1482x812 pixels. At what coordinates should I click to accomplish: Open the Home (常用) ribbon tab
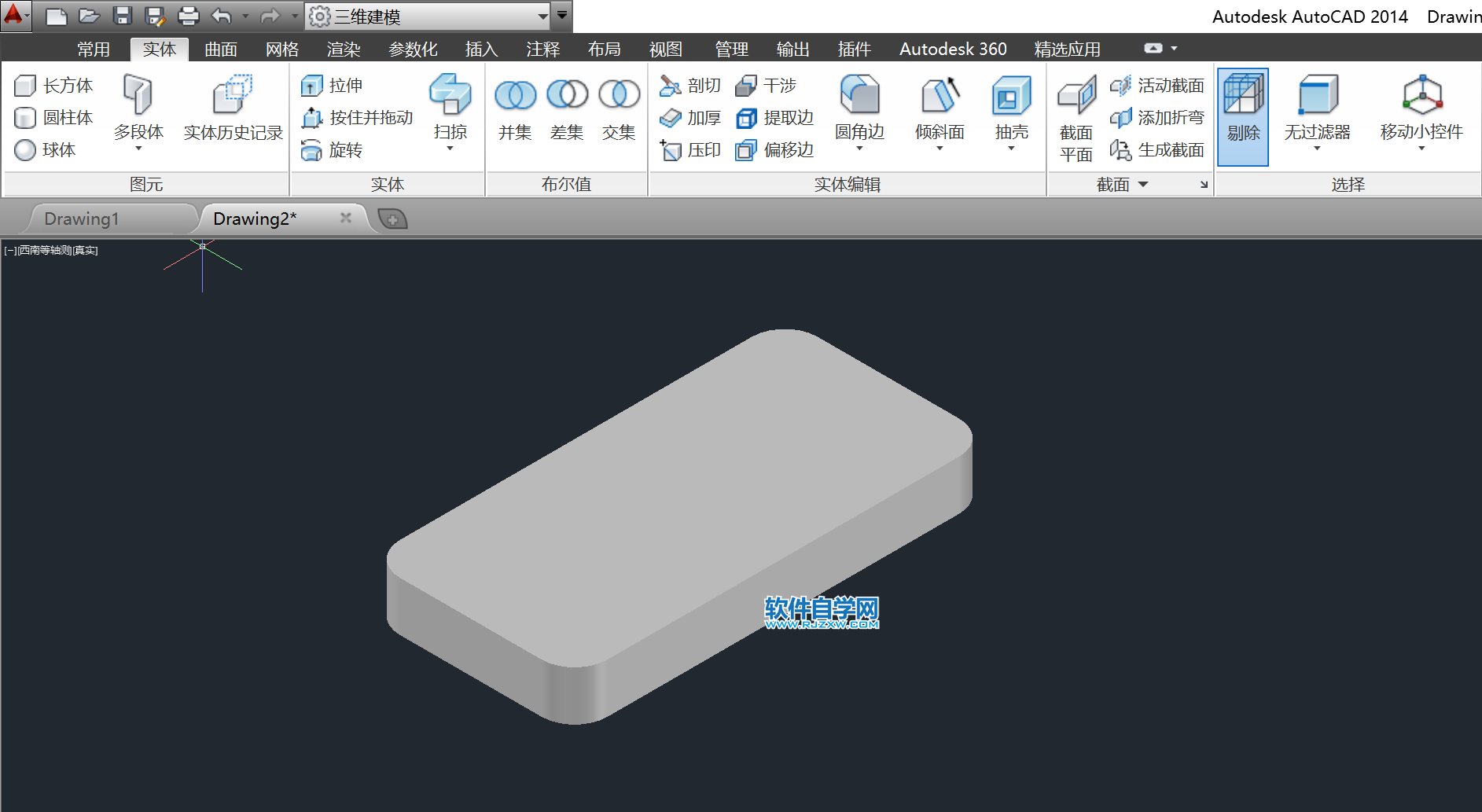(94, 50)
